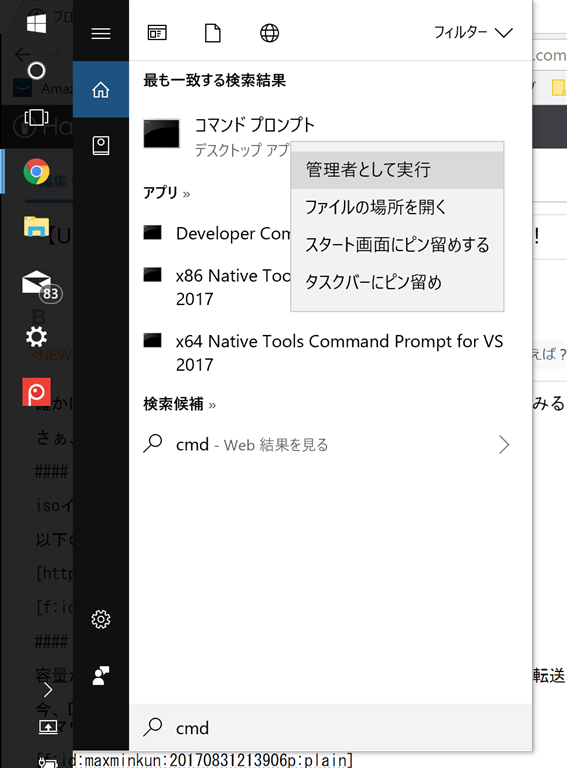
Task: Filter results by Apps icon
Action: [157, 33]
